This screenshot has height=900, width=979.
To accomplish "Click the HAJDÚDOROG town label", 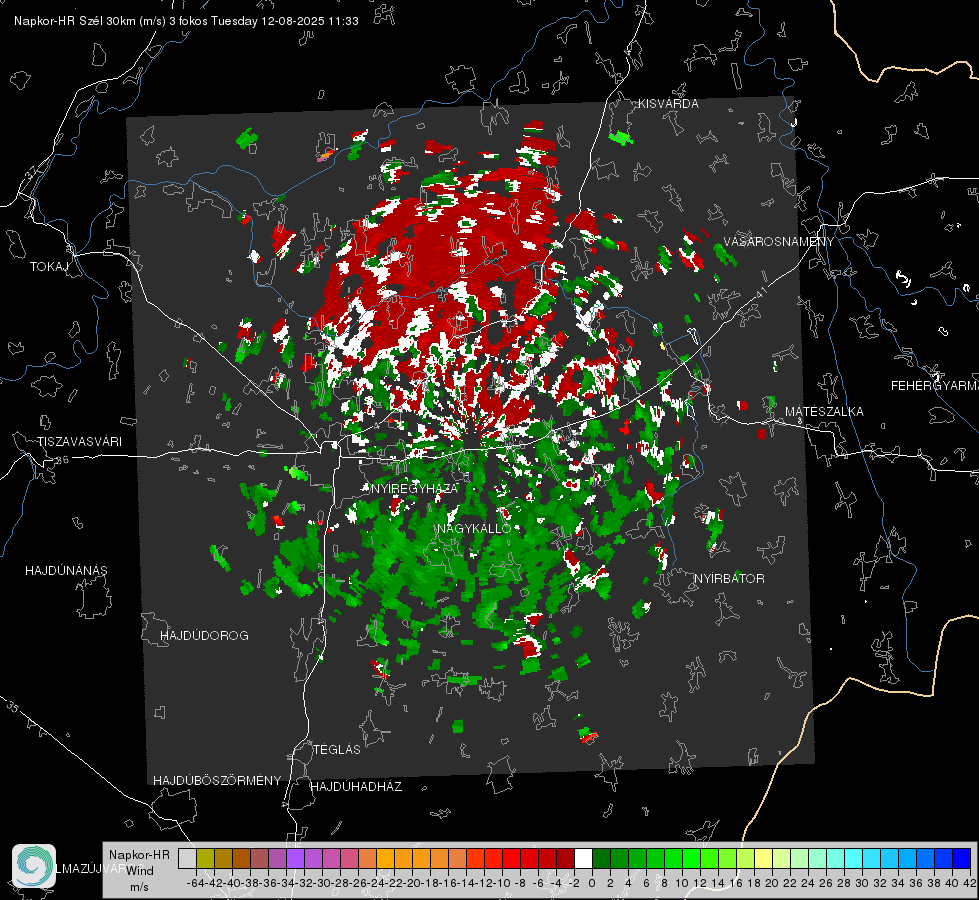I will (204, 636).
